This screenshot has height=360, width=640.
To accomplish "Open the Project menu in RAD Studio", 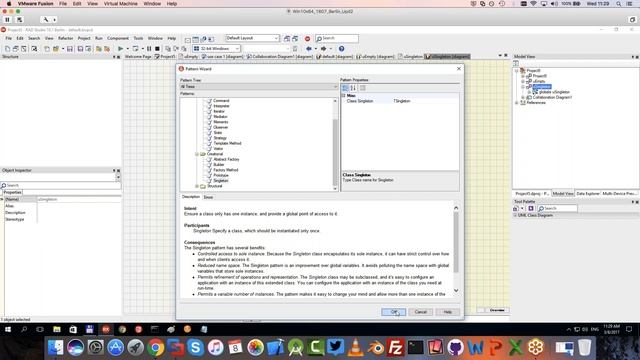I will tap(84, 38).
